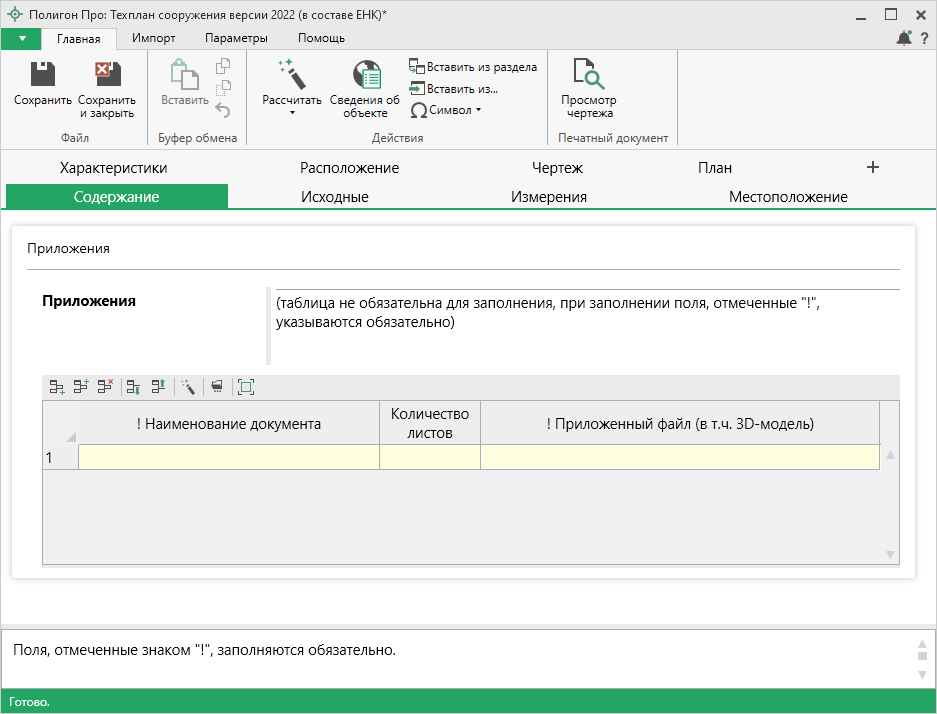This screenshot has width=937, height=714.
Task: Add a row at table end
Action: tap(57, 386)
